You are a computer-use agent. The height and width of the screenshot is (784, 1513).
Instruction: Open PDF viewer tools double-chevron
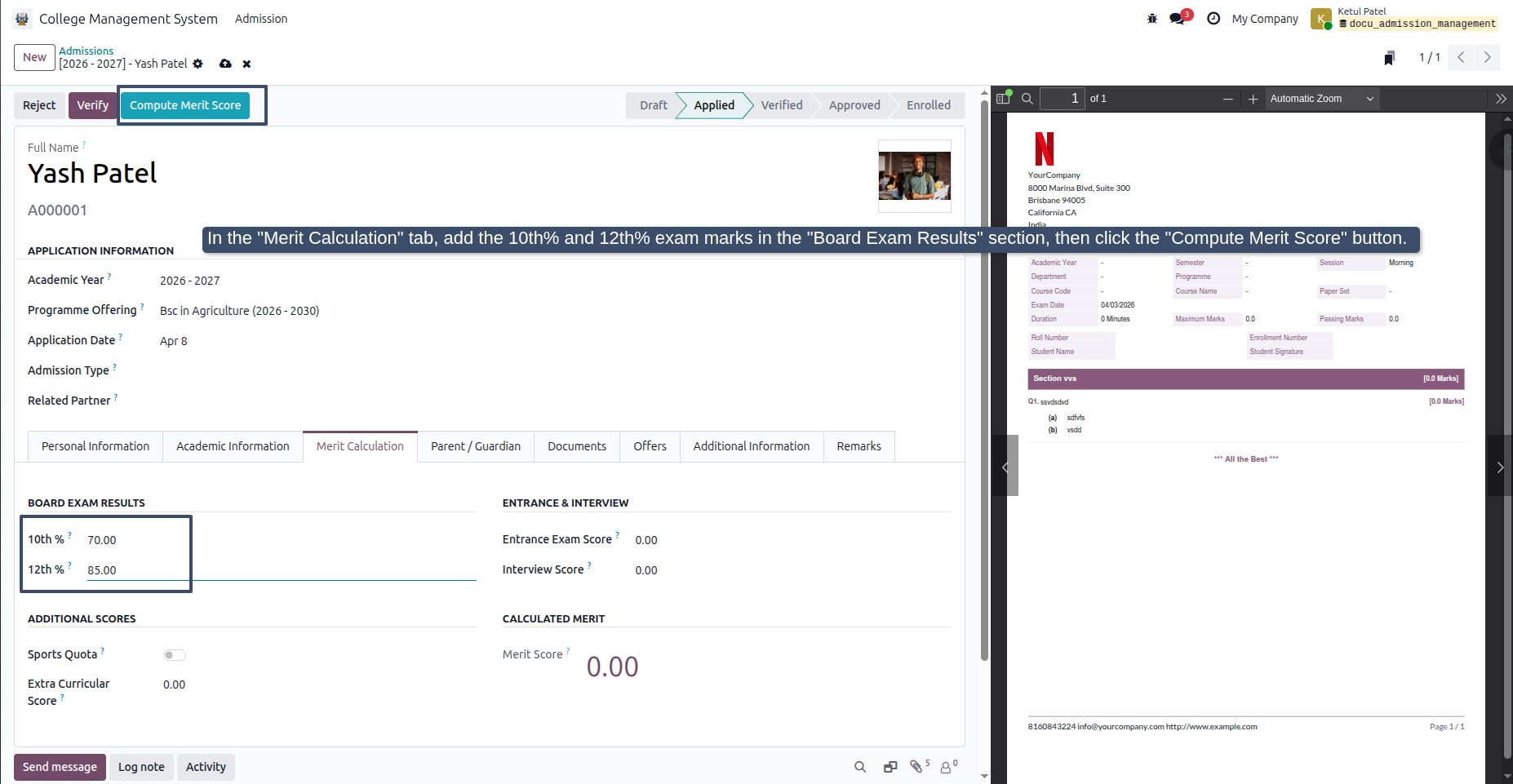pyautogui.click(x=1501, y=99)
